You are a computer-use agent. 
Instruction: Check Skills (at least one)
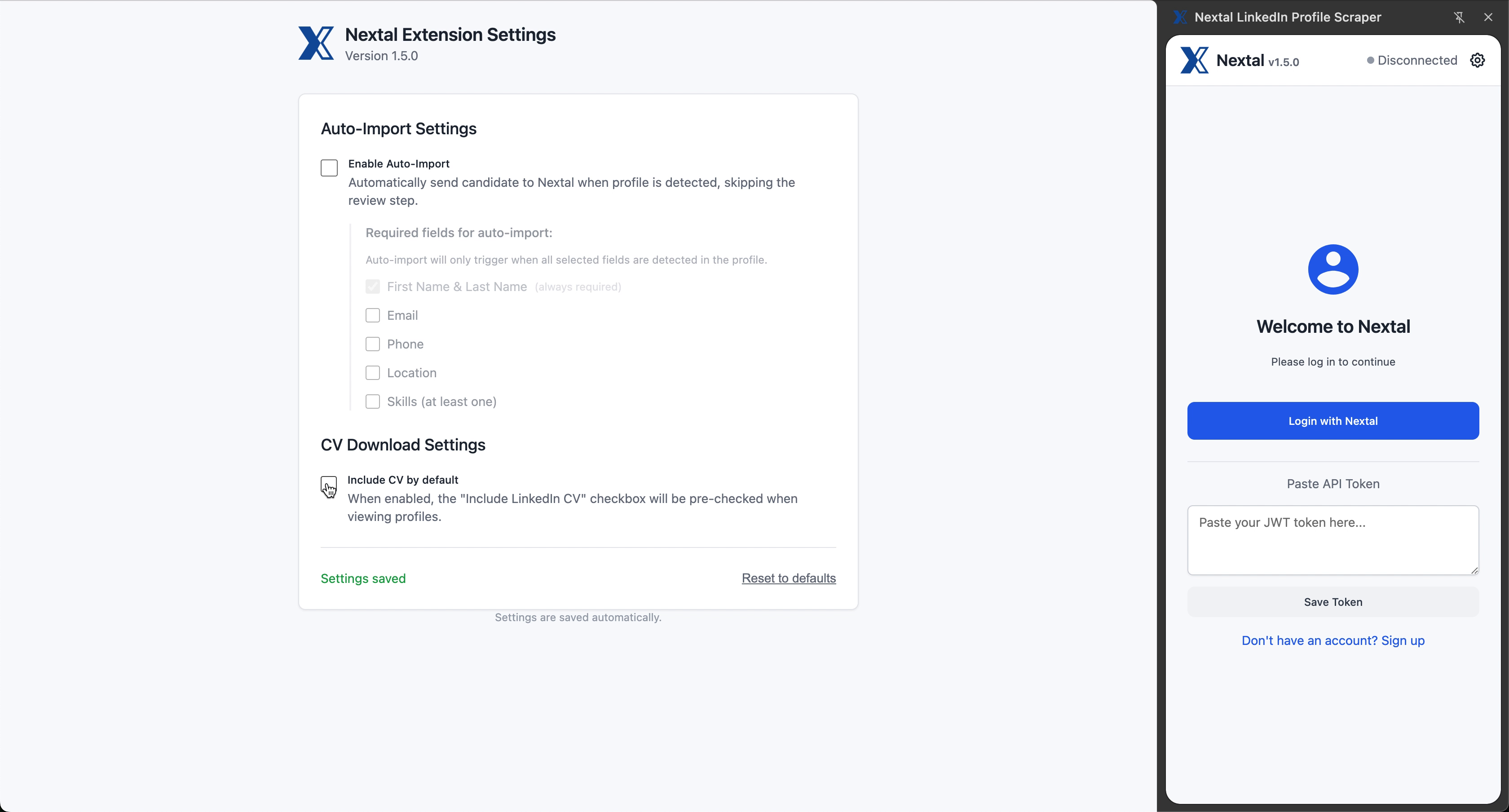(373, 402)
